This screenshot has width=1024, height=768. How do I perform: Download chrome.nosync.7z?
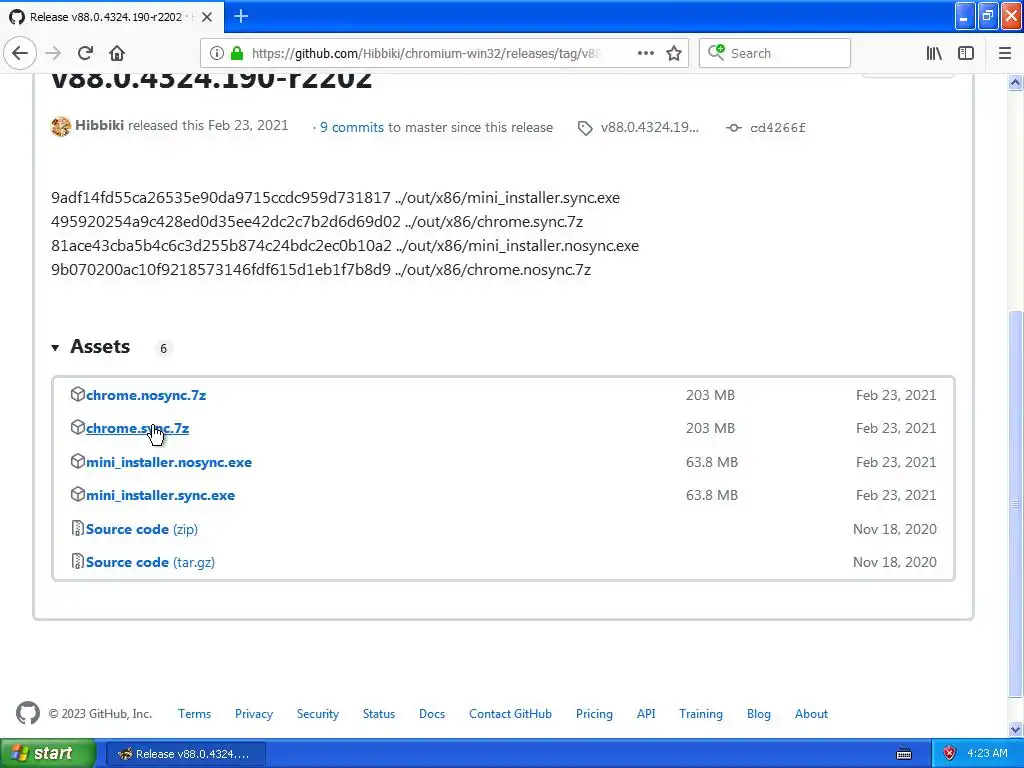pyautogui.click(x=146, y=395)
